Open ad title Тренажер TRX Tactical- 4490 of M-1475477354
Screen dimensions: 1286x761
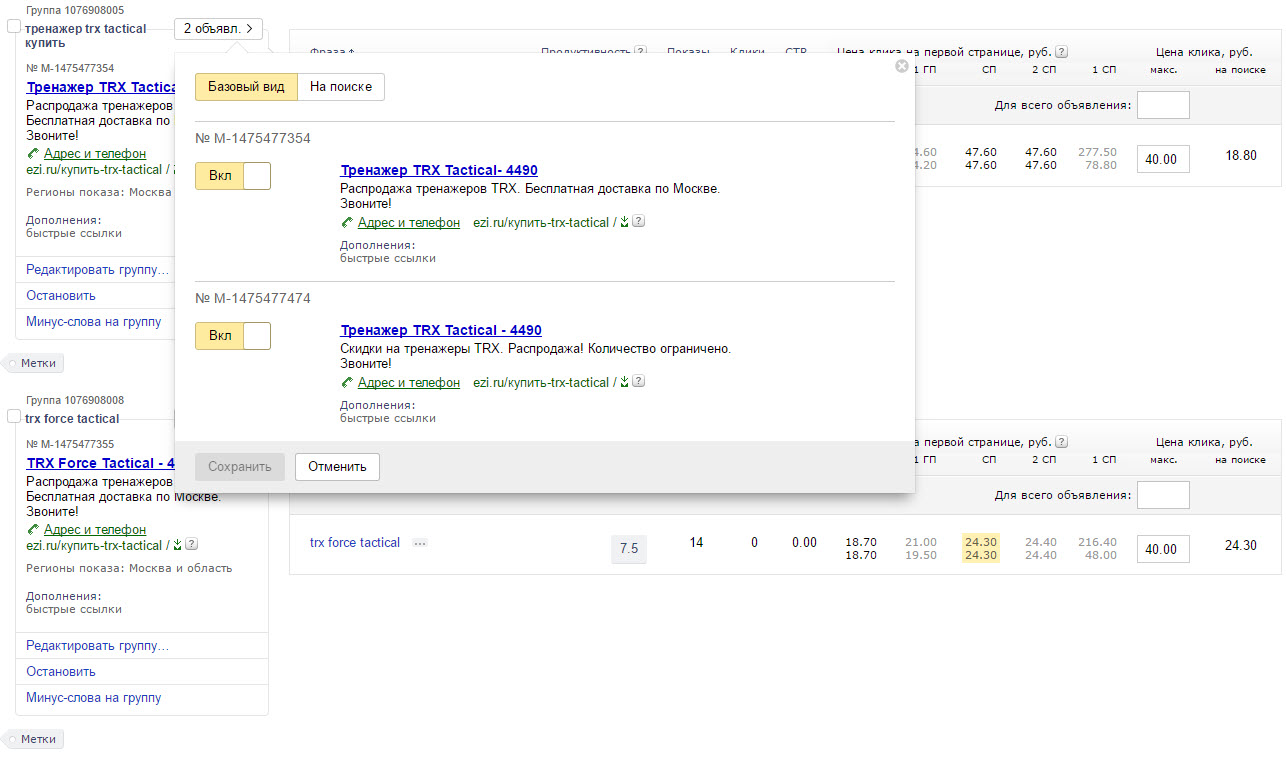tap(439, 171)
